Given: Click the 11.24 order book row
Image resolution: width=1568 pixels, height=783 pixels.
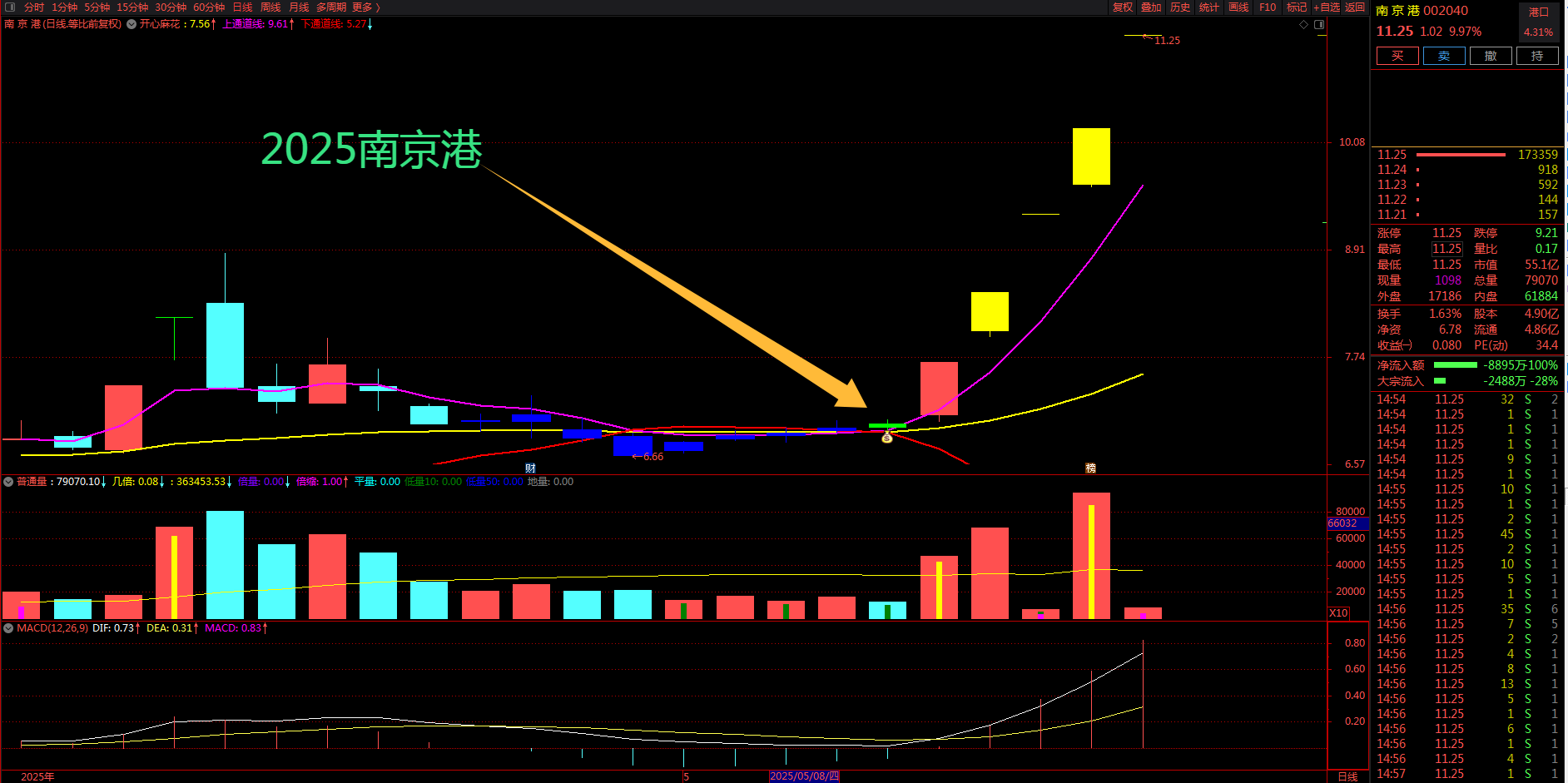Looking at the screenshot, I should 1467,170.
